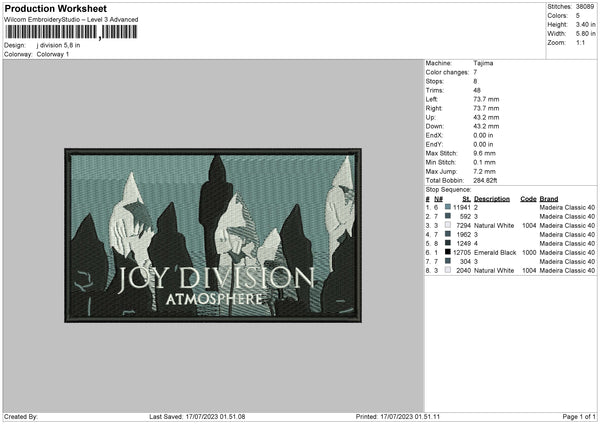Image resolution: width=600 pixels, height=424 pixels.
Task: Click the 'Page 1 of 1' footer text
Action: 579,417
